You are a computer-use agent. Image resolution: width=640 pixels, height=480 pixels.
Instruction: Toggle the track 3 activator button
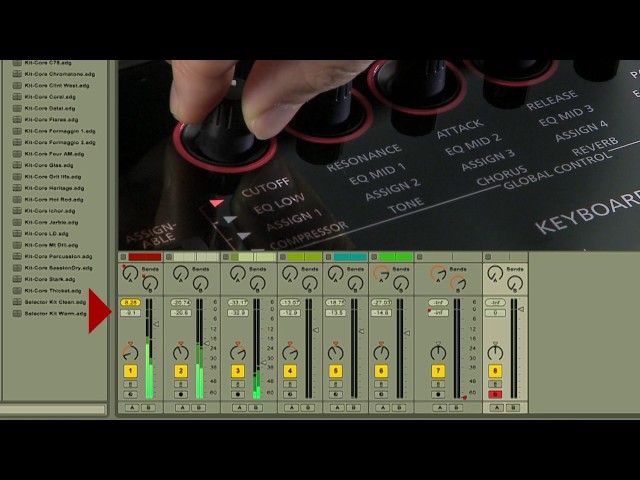pyautogui.click(x=238, y=371)
